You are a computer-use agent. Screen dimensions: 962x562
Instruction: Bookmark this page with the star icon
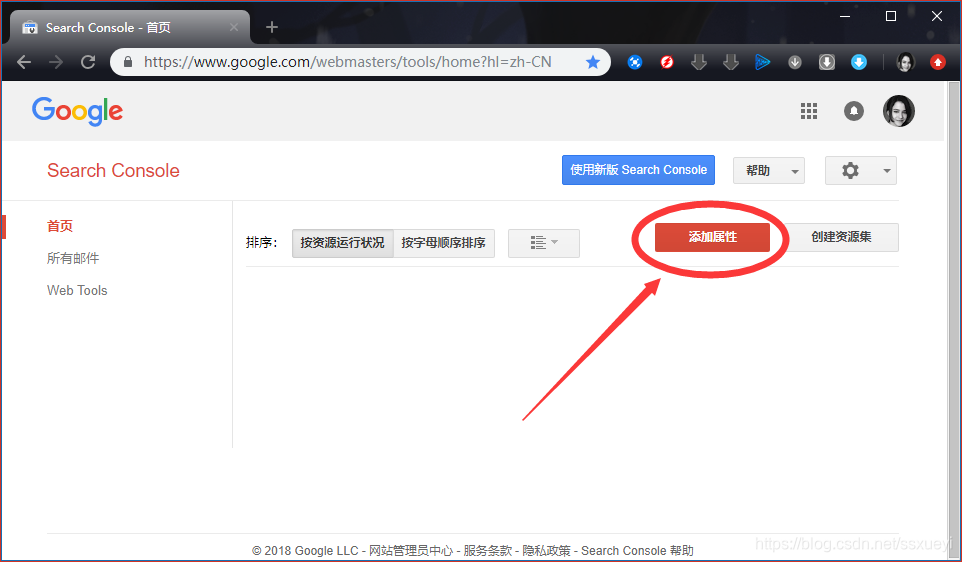(593, 62)
